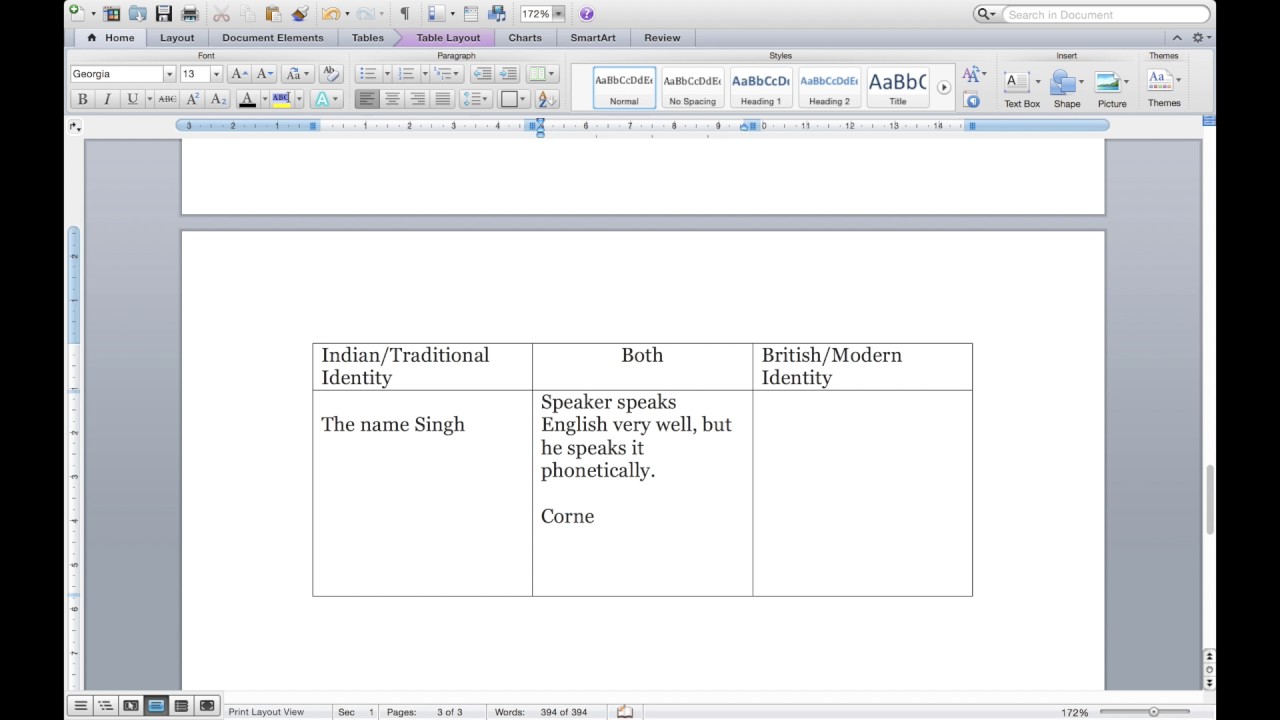Viewport: 1280px width, 720px height.
Task: Apply superscript formatting
Action: click(x=193, y=99)
